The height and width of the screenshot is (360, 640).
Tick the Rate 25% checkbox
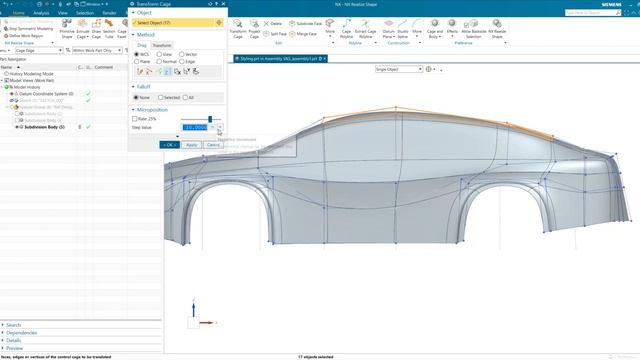click(x=135, y=119)
